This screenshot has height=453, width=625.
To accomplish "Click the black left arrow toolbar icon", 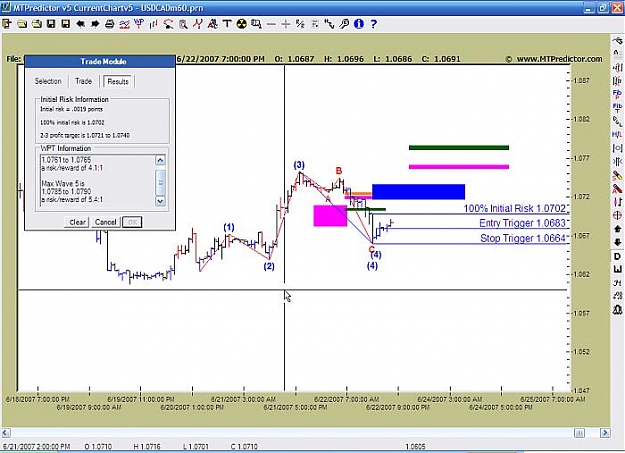I will 81,24.
